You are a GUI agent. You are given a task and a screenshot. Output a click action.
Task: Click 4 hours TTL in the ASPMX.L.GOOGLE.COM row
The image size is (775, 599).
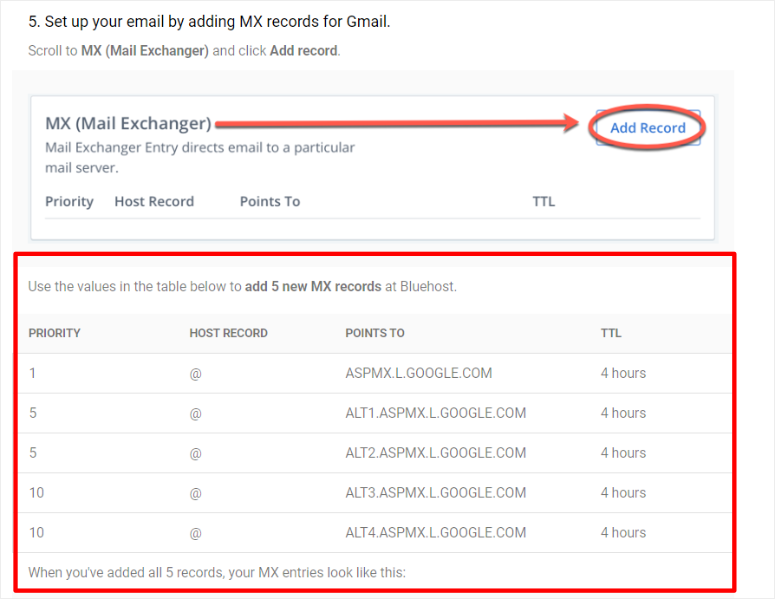[623, 373]
